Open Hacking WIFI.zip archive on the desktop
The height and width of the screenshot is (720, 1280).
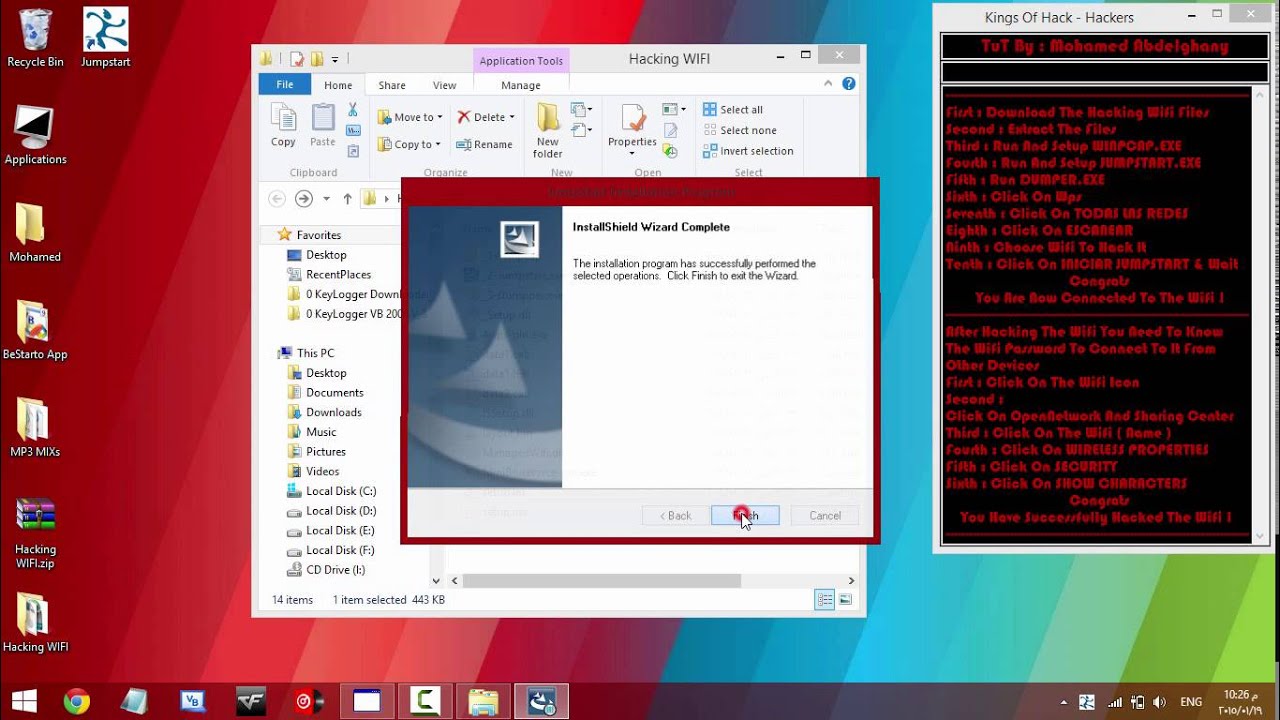[35, 532]
